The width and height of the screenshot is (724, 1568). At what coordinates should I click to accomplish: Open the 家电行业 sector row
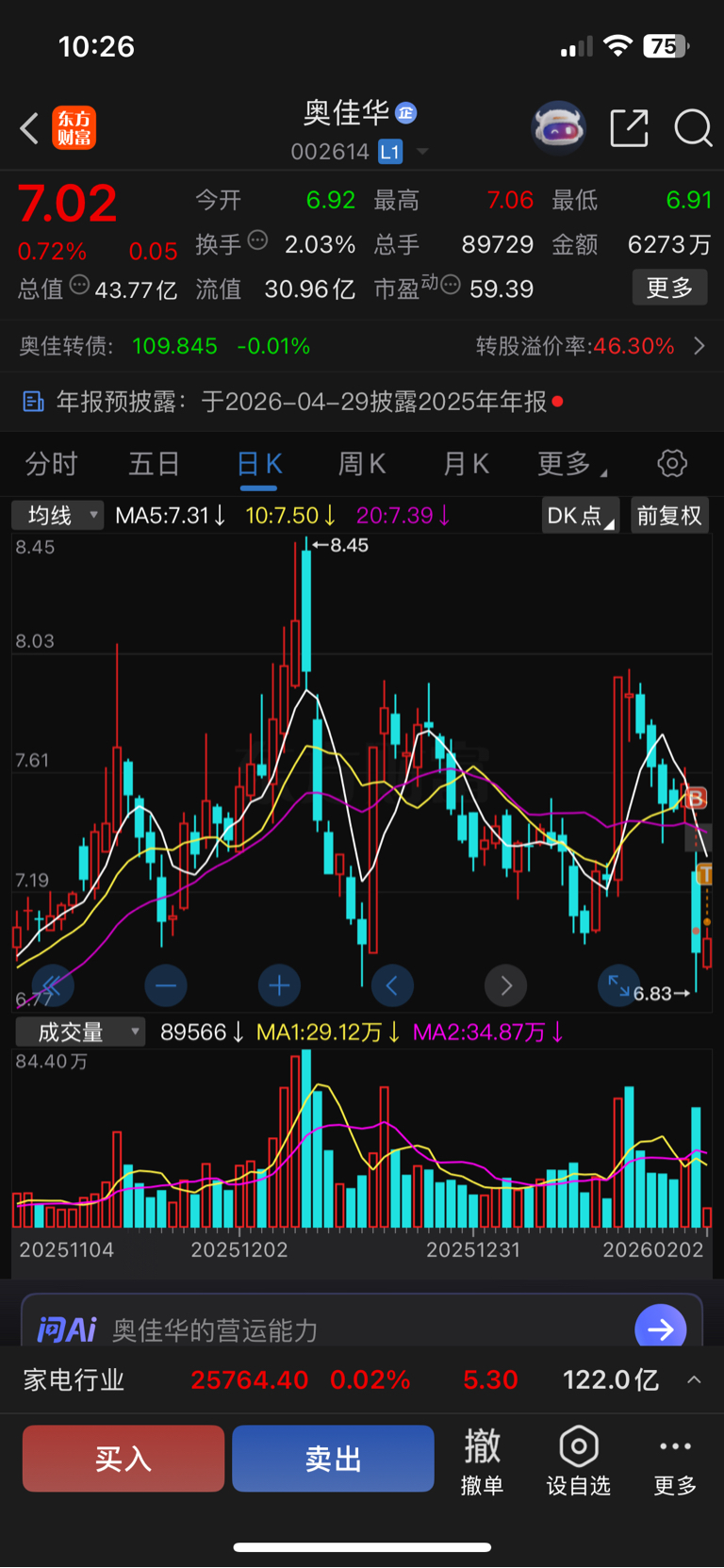(362, 1379)
